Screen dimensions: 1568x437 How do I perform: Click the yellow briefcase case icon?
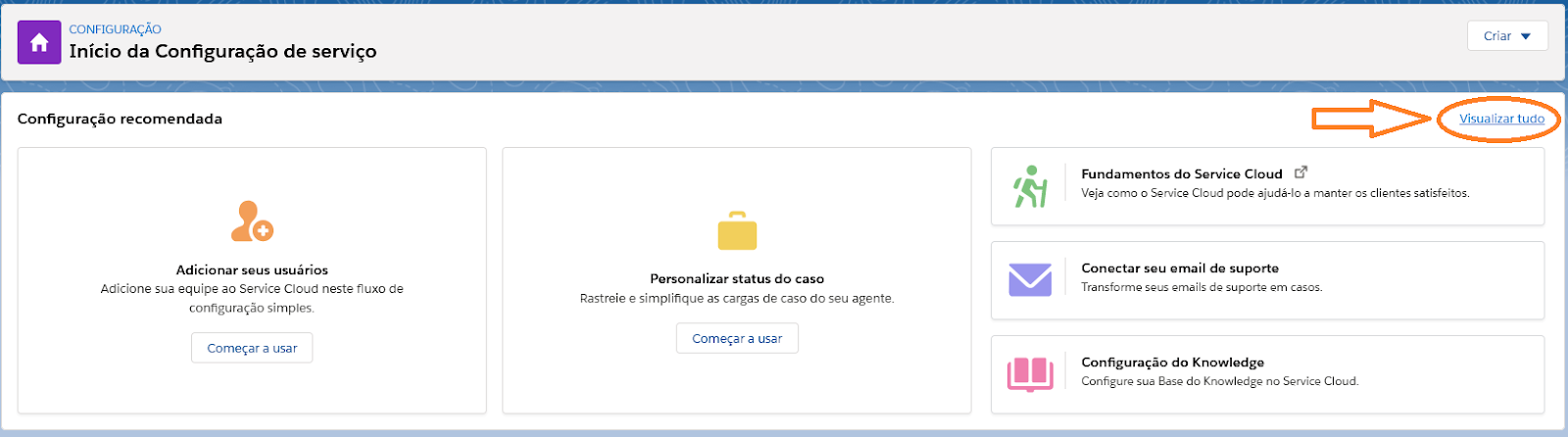point(737,230)
